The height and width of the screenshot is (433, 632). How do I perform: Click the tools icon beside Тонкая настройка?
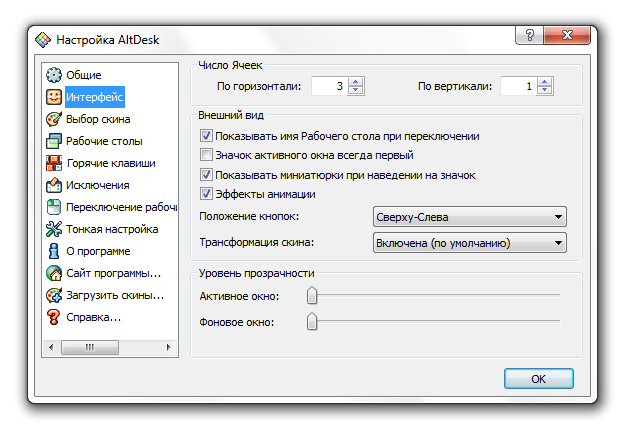tap(54, 229)
